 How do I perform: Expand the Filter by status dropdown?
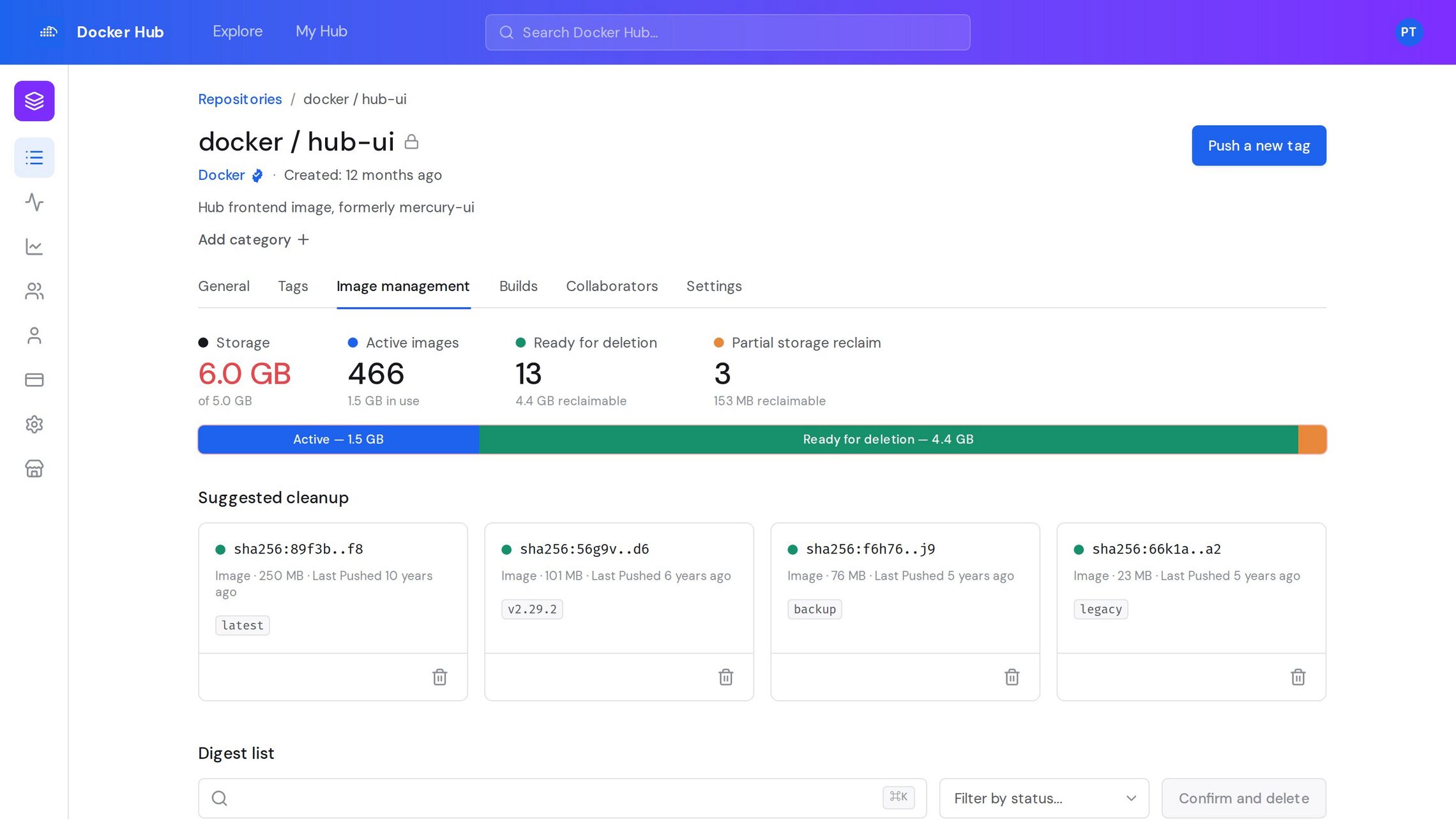click(1044, 798)
